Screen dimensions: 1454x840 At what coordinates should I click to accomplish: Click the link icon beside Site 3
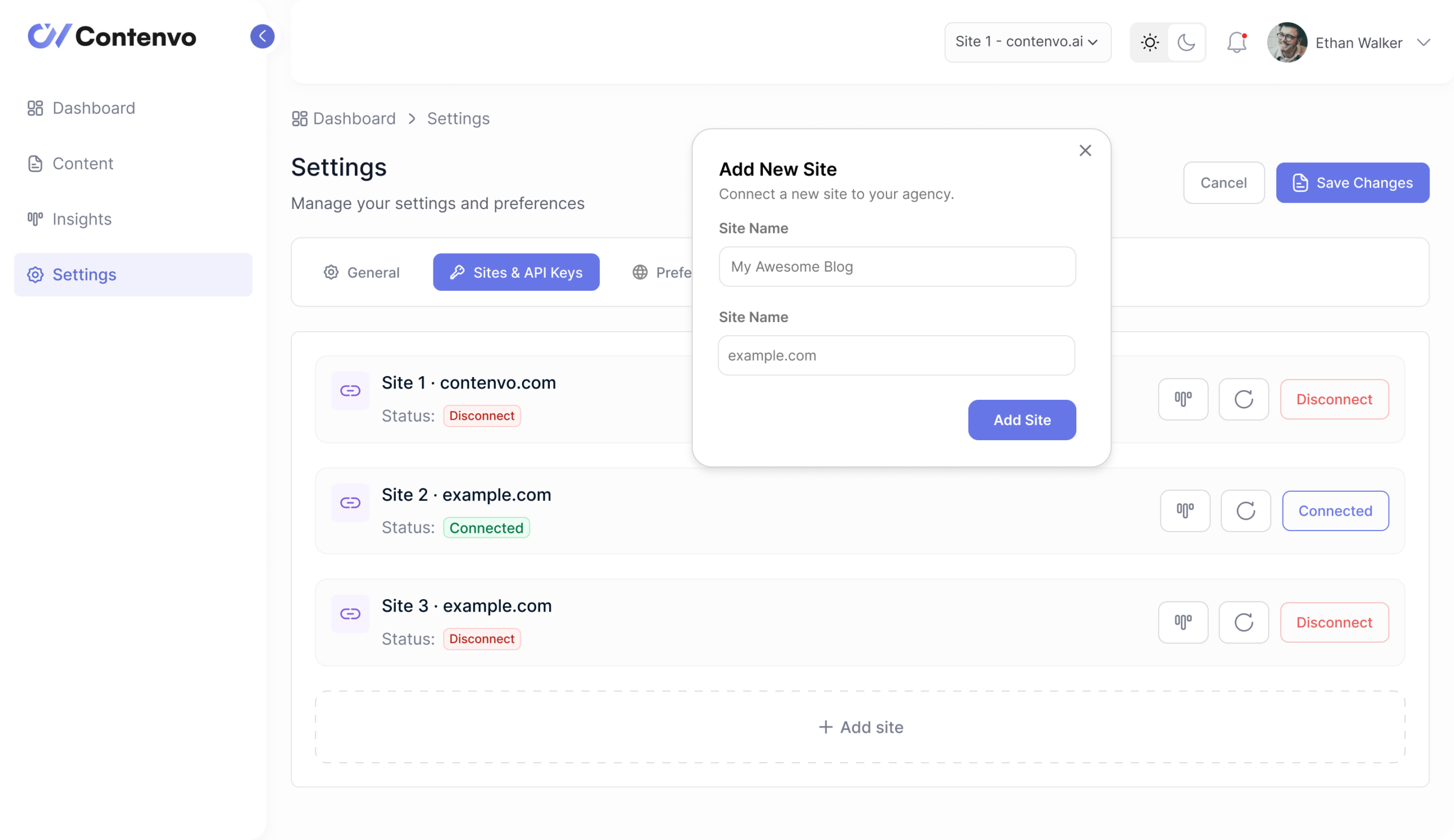click(x=350, y=614)
